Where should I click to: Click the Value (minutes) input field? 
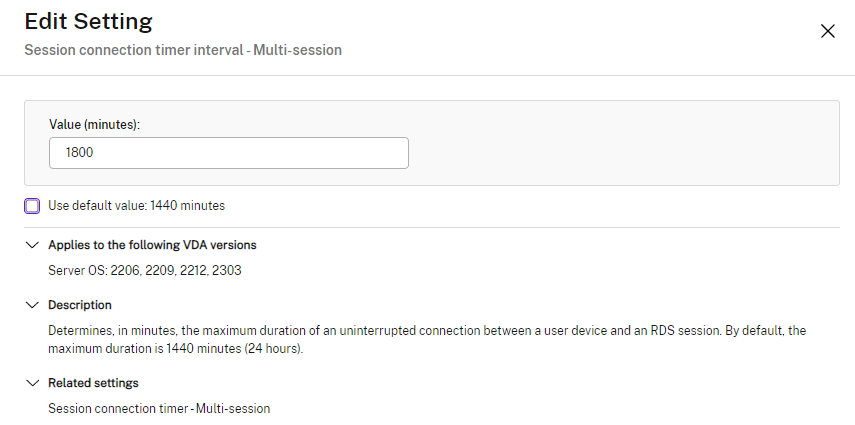click(228, 153)
